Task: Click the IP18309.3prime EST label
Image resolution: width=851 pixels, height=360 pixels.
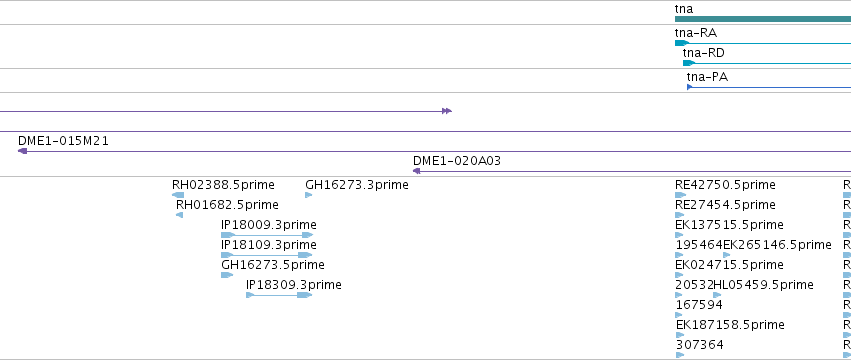Action: [294, 285]
